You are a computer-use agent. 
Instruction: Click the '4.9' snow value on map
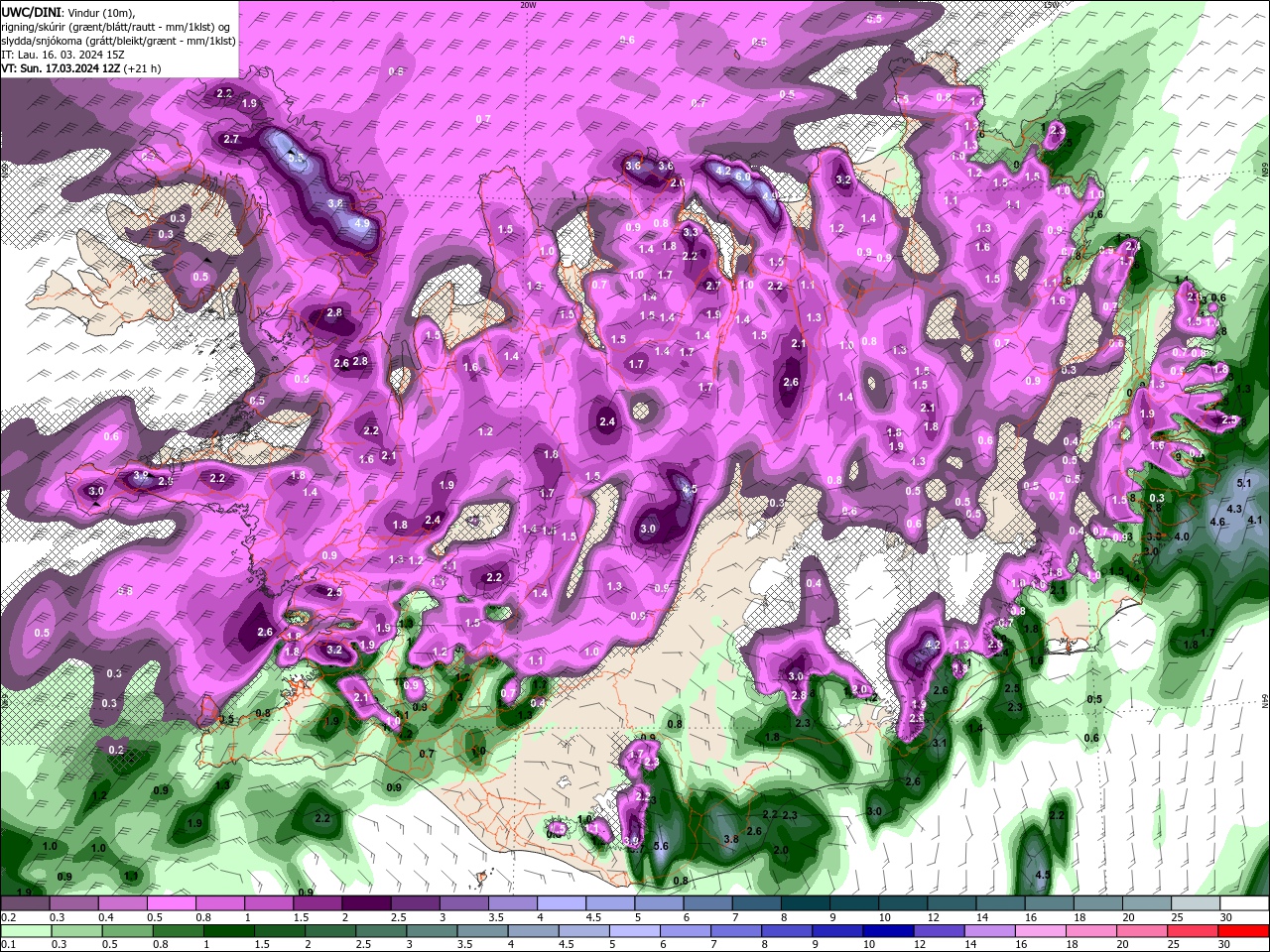[361, 224]
